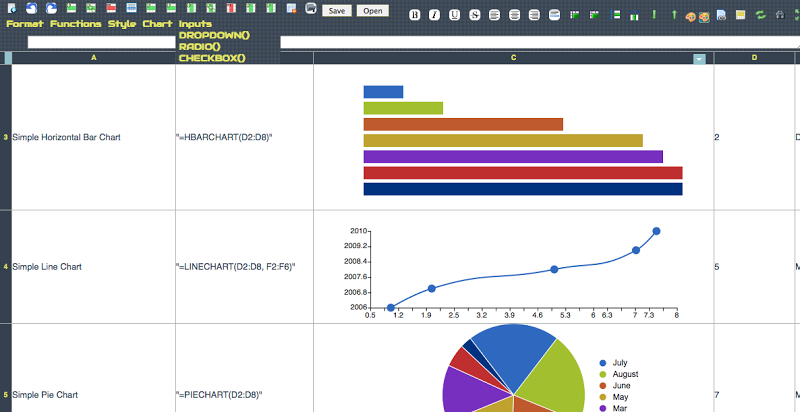
Task: Apply strikethrough formatting icon
Action: (475, 15)
